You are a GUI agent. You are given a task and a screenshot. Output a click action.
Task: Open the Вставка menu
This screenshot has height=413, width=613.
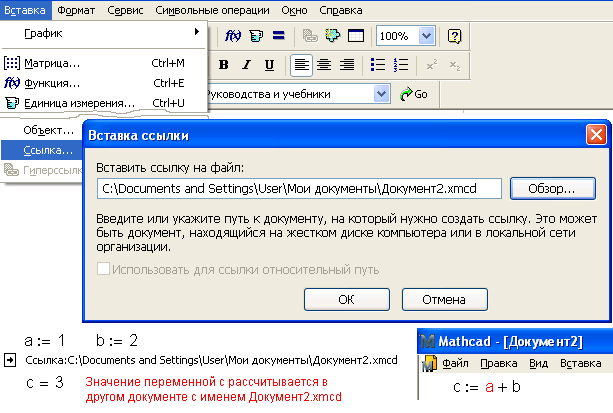(25, 10)
